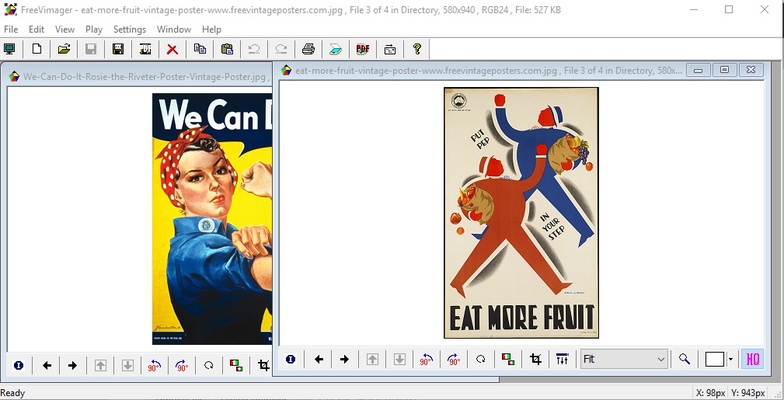Copy the image to clipboard
784x400 pixels.
[200, 49]
